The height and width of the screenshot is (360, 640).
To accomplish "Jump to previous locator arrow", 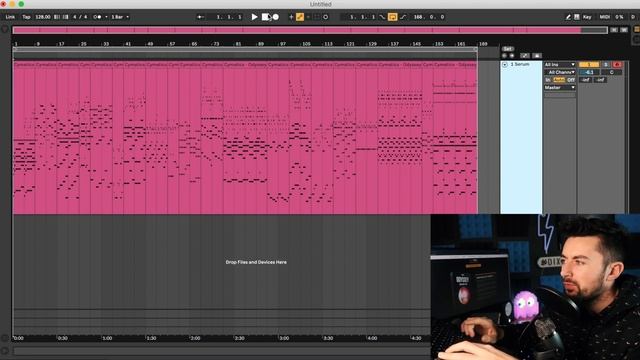I will [504, 56].
